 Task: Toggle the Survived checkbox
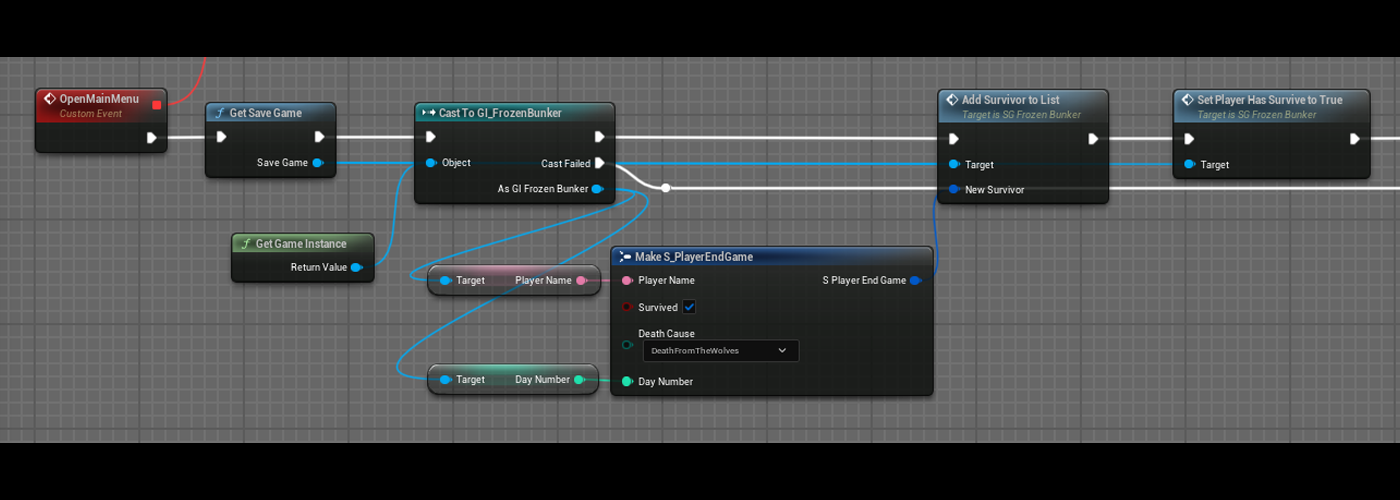(689, 307)
